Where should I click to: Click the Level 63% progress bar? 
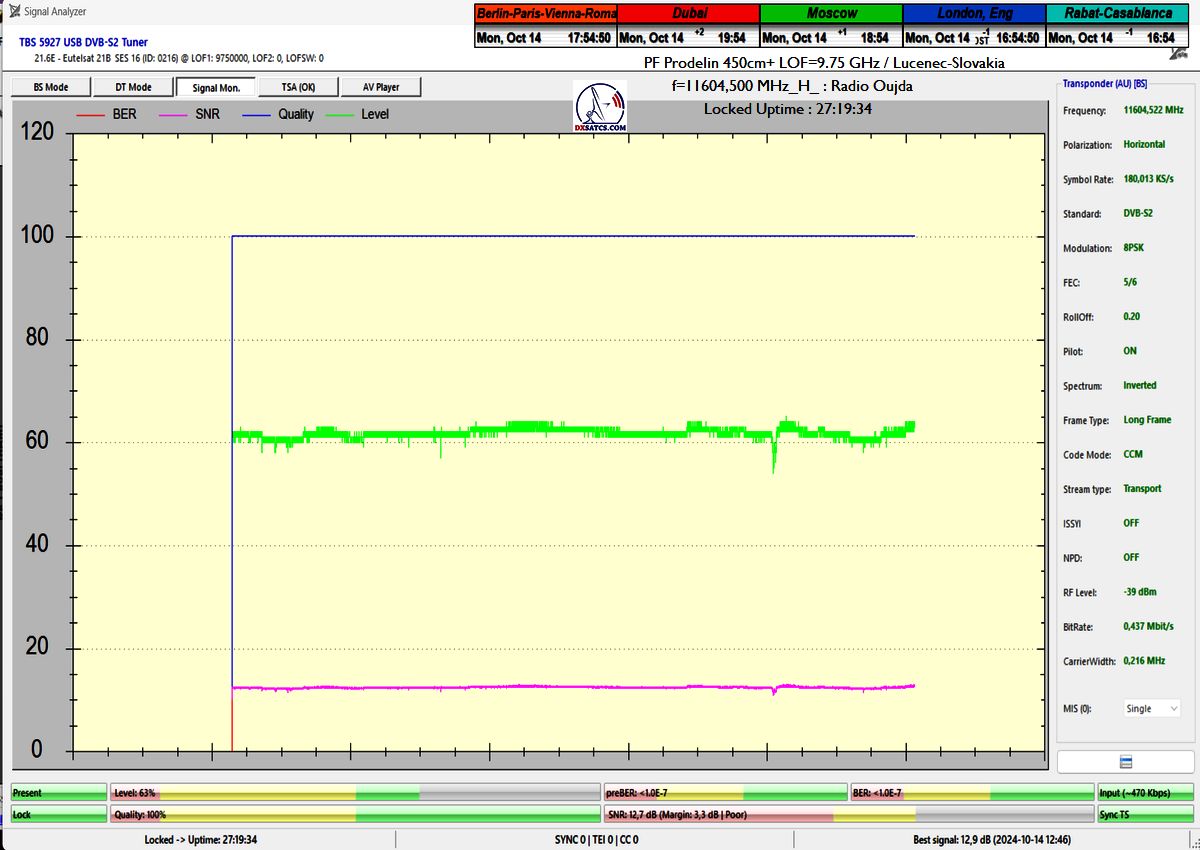(355, 792)
